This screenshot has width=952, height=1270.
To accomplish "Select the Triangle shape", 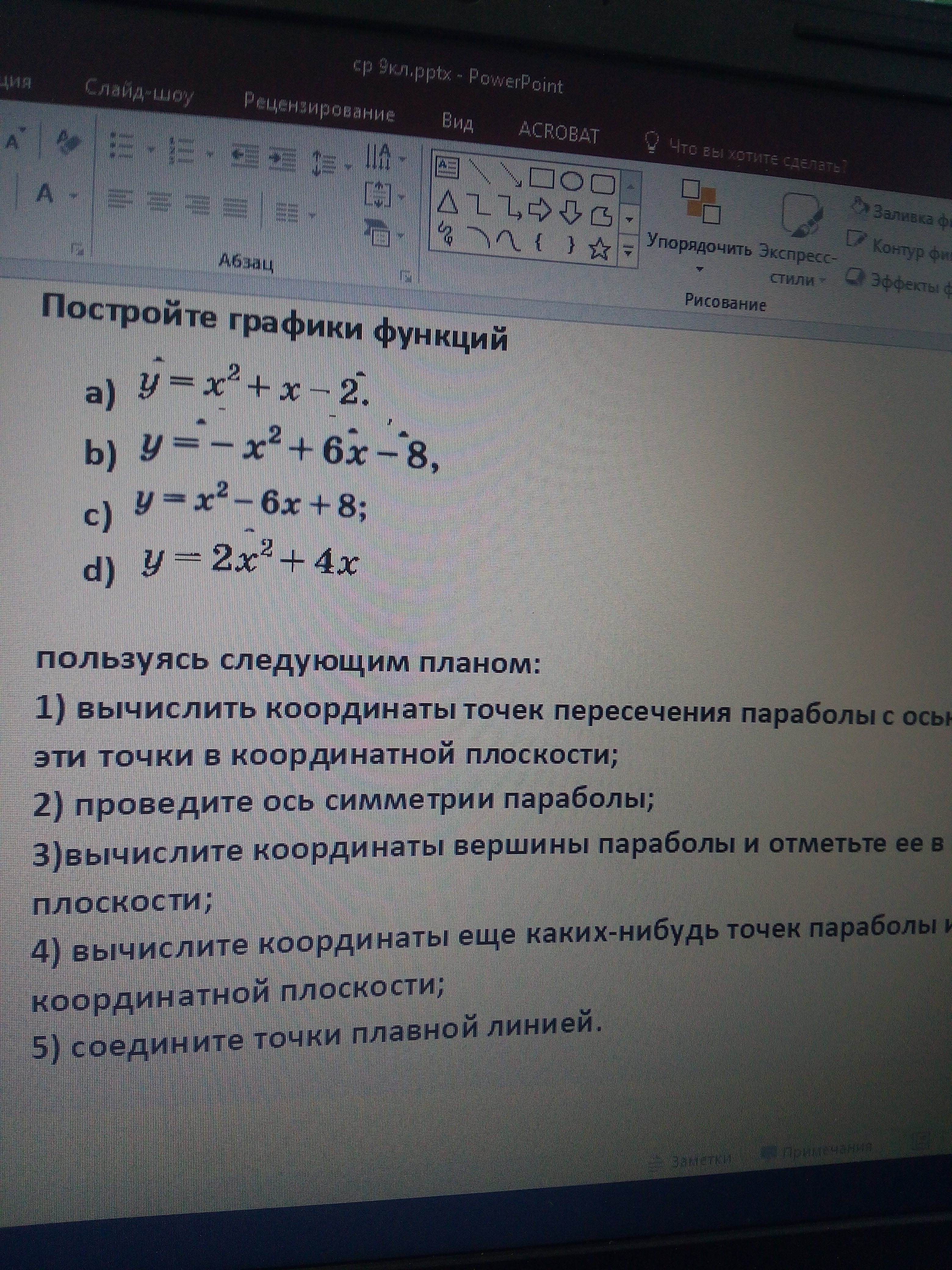I will click(x=448, y=202).
